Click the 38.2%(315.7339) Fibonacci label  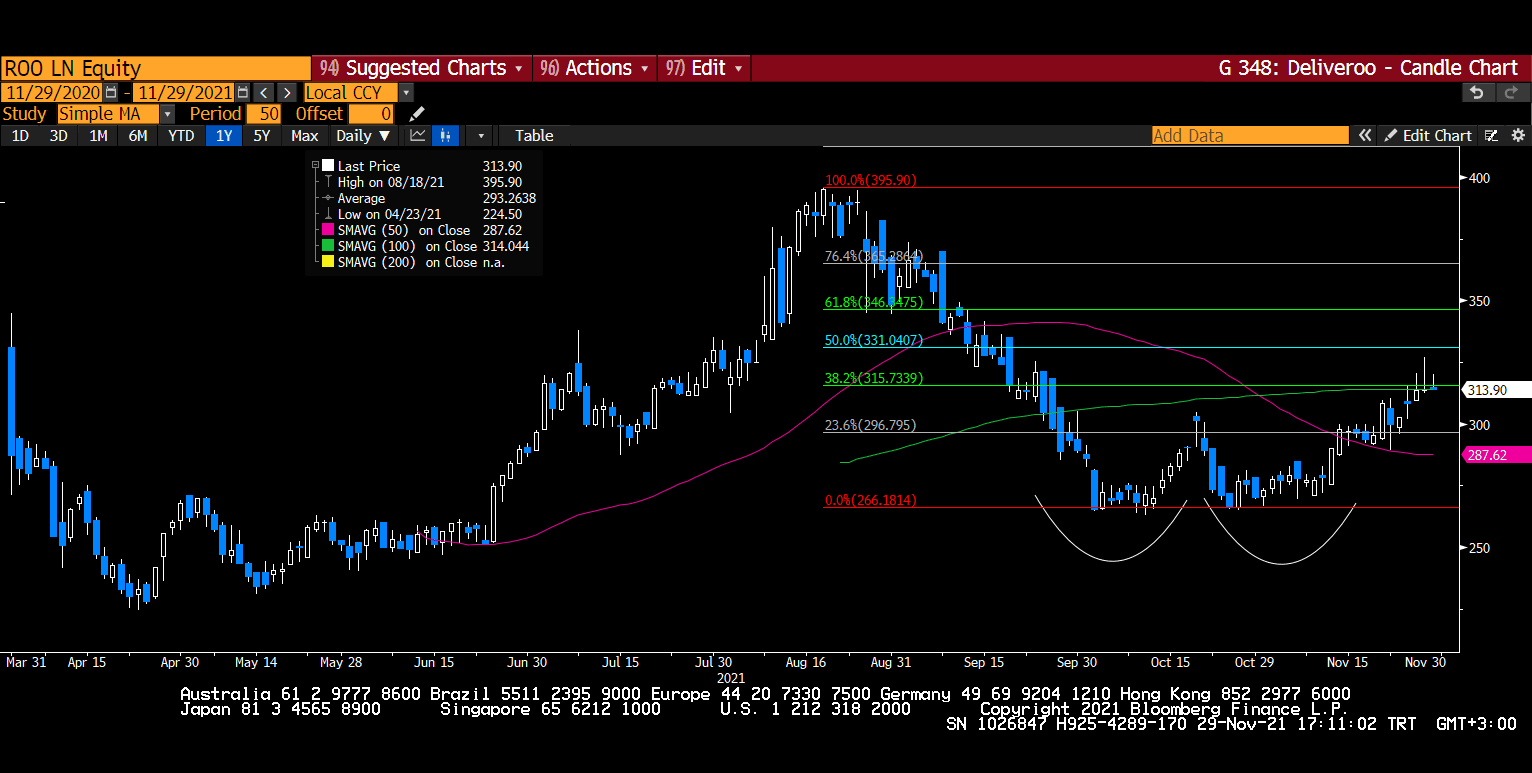point(872,378)
